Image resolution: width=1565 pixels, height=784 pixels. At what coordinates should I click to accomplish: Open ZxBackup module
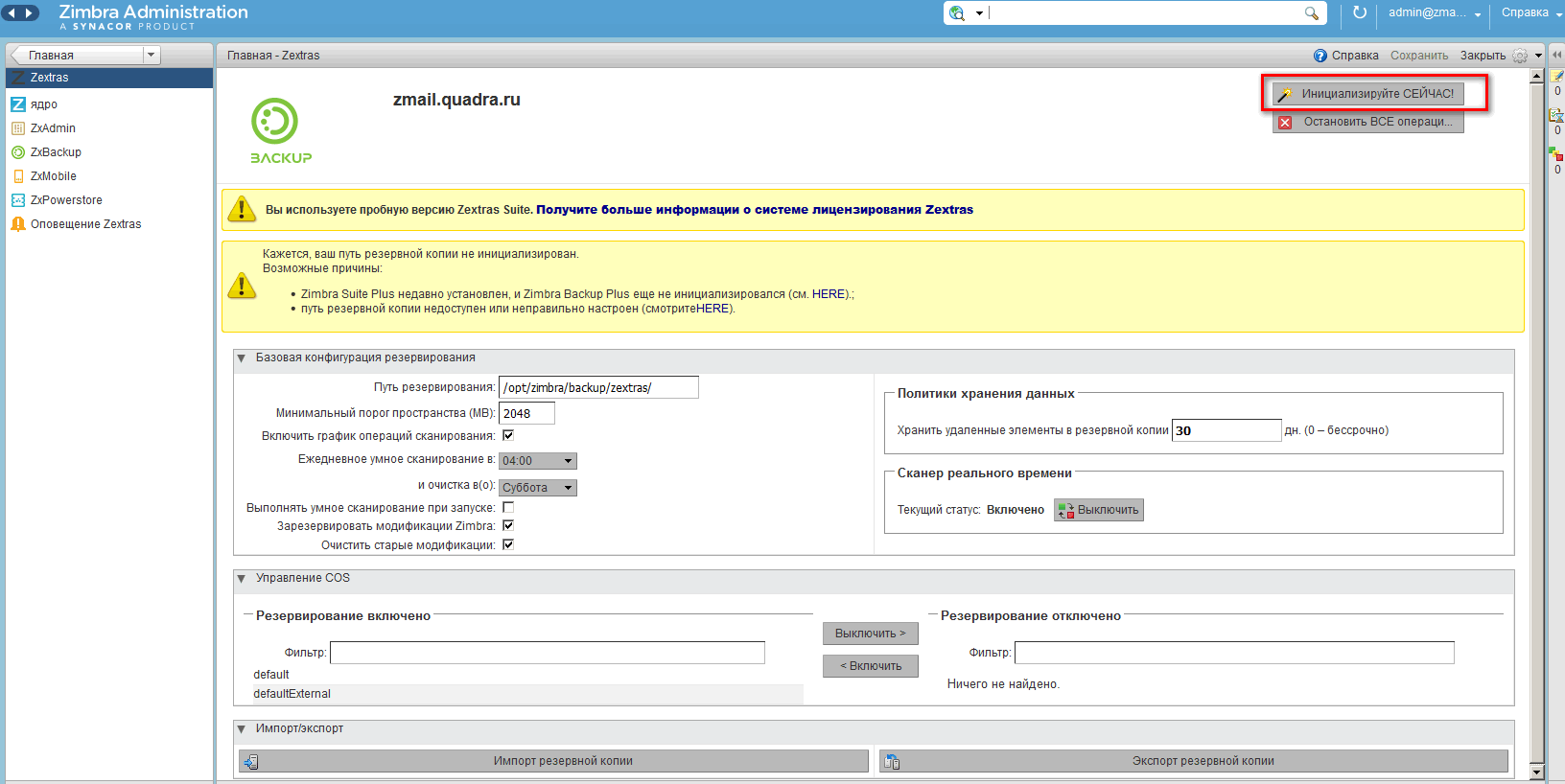point(56,152)
